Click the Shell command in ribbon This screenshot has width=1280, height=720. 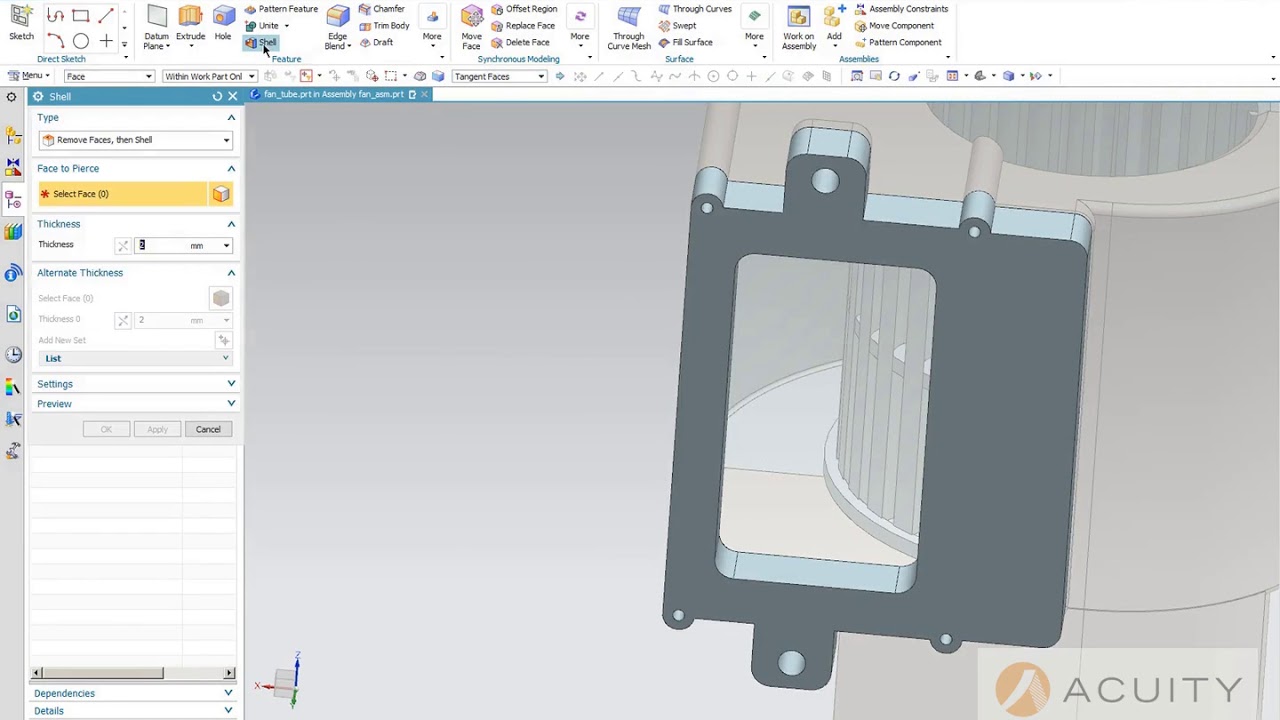click(x=261, y=43)
